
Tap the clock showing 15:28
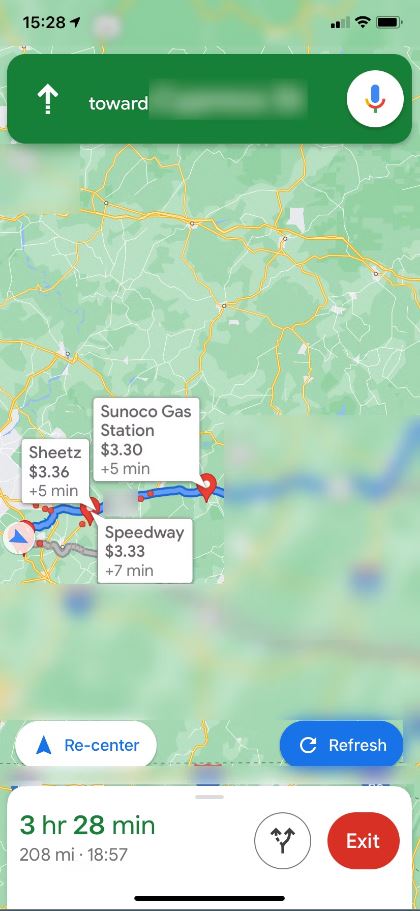(x=44, y=23)
